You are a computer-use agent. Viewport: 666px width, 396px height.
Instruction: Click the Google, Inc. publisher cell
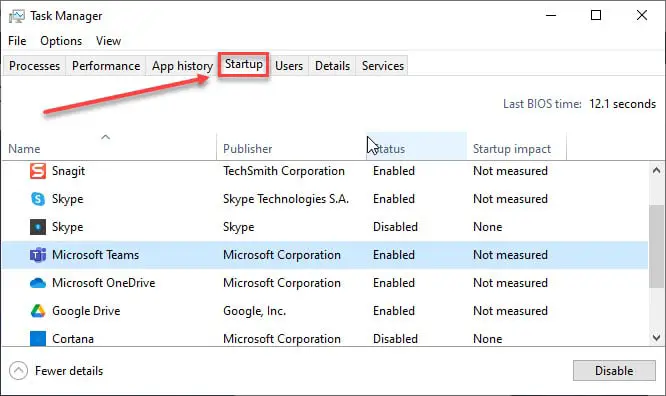[254, 311]
